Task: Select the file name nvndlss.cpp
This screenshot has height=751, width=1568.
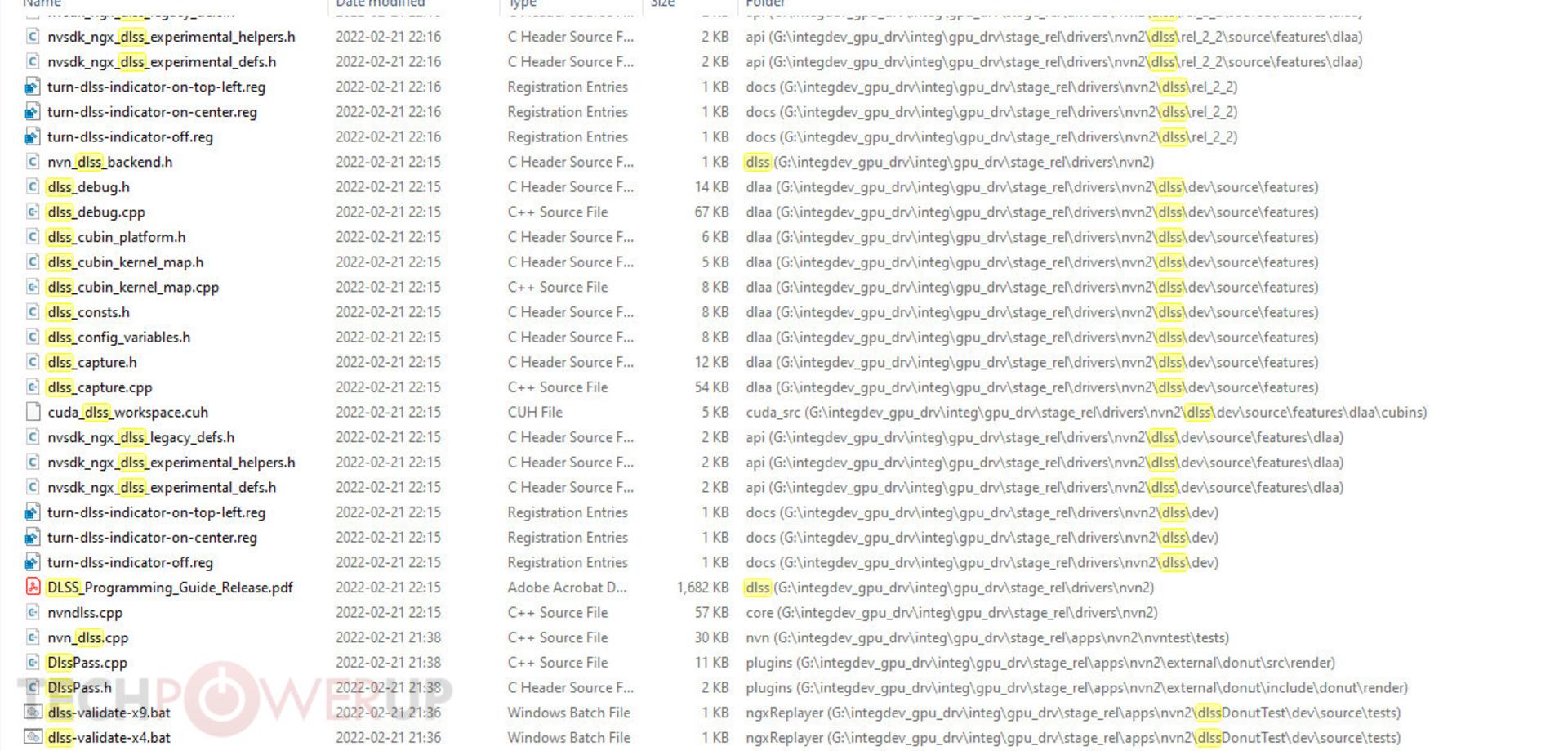Action: click(85, 612)
